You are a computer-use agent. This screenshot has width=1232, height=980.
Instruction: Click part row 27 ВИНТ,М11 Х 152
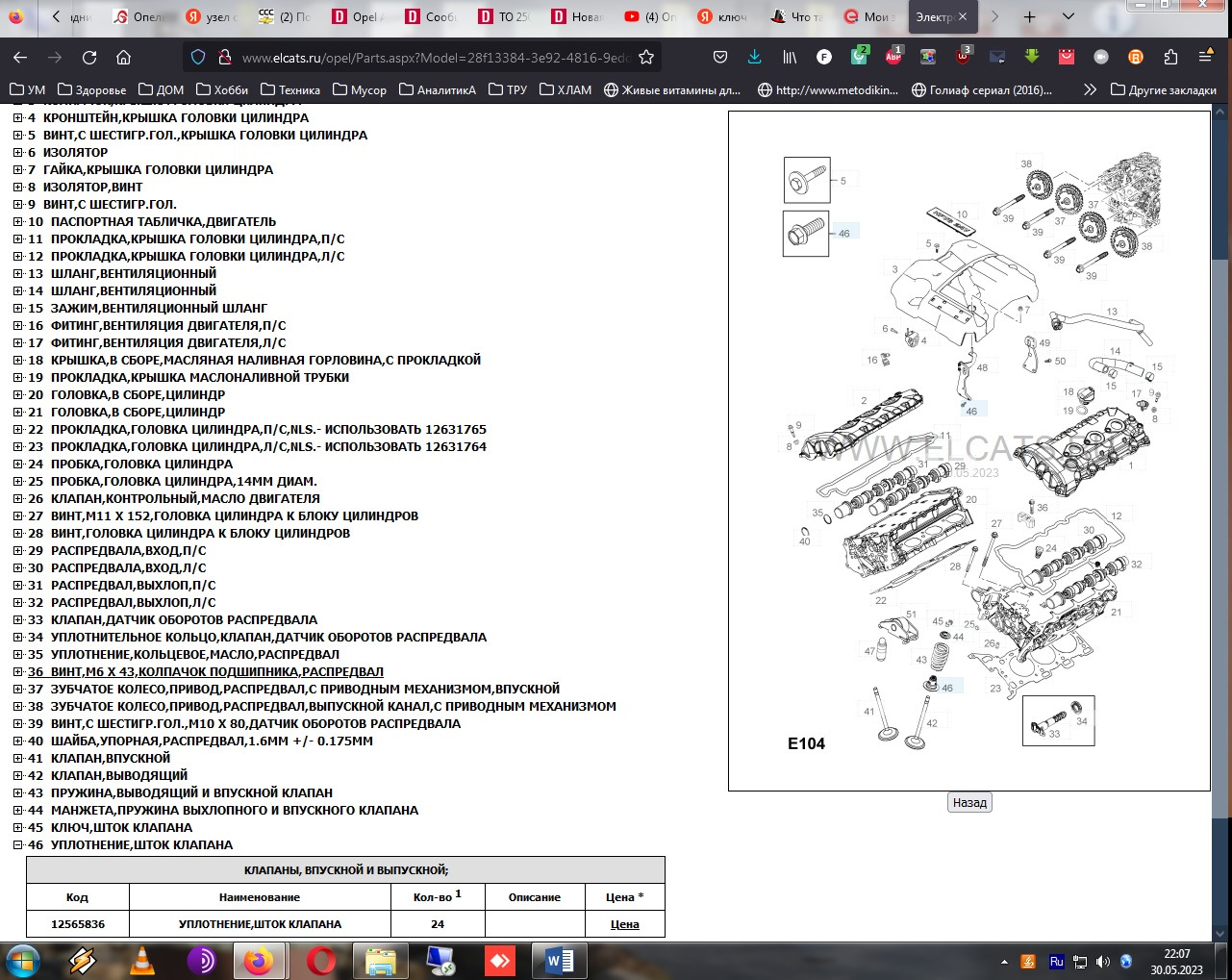(223, 515)
